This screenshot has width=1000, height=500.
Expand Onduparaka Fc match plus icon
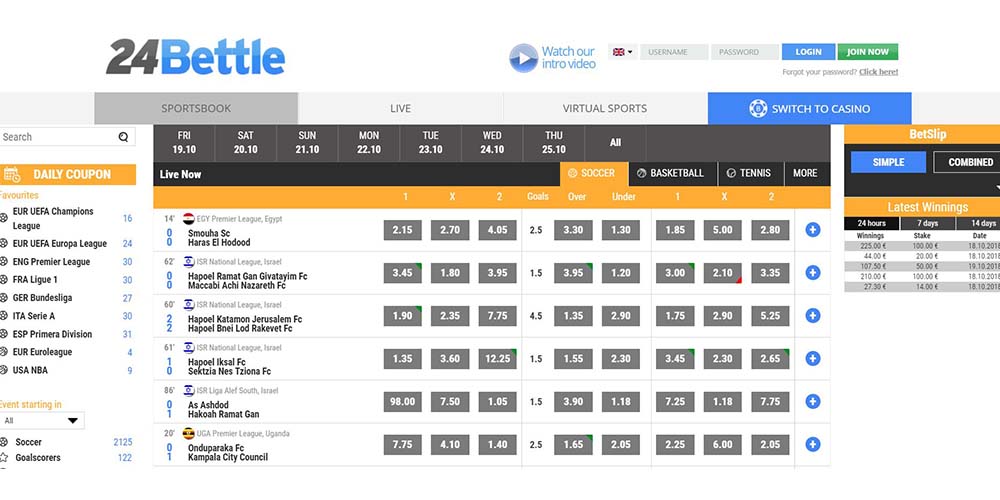tap(812, 444)
